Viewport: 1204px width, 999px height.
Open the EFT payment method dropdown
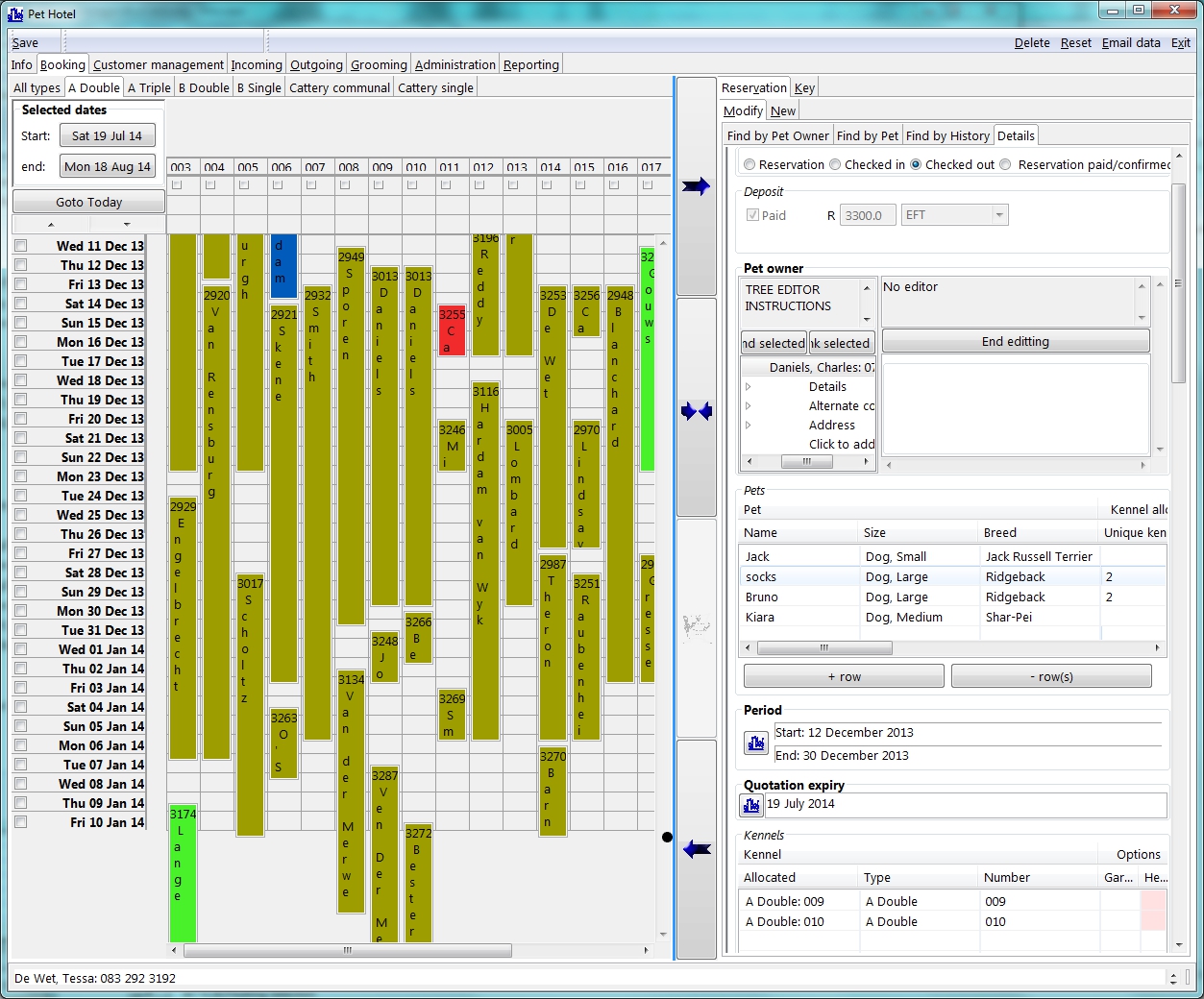click(x=999, y=215)
